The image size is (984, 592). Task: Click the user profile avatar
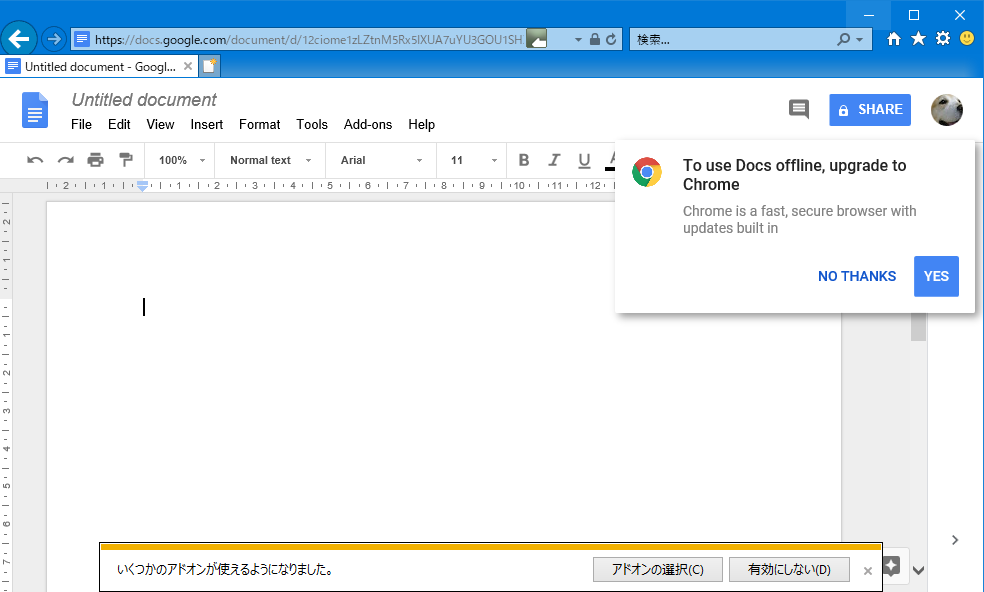(x=946, y=110)
